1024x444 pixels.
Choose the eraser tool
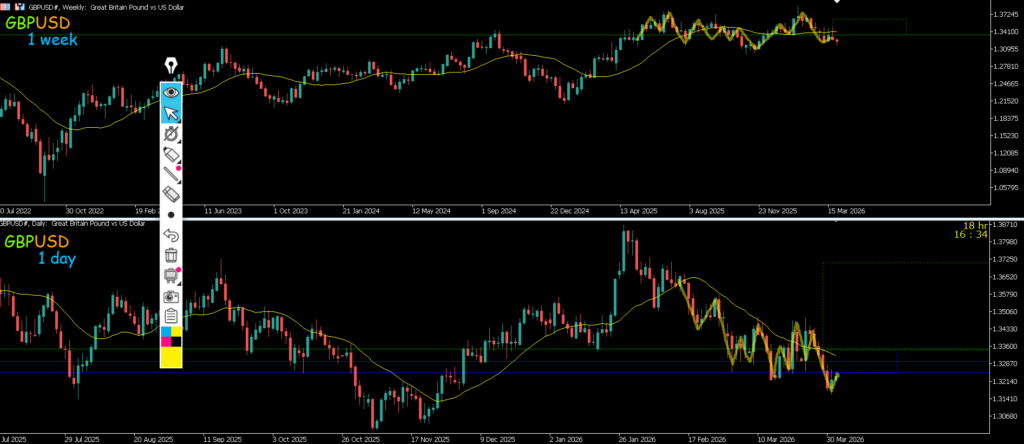[171, 195]
